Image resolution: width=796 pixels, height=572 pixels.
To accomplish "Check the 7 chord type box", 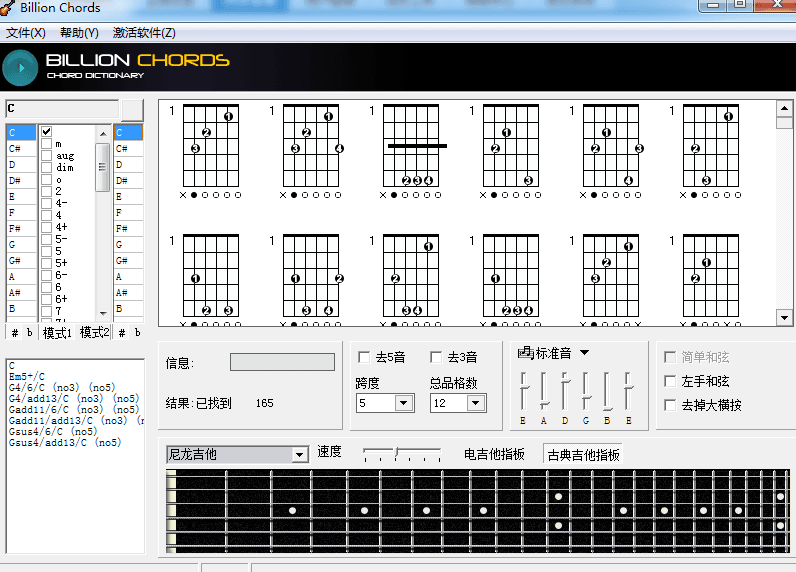I will tap(47, 311).
